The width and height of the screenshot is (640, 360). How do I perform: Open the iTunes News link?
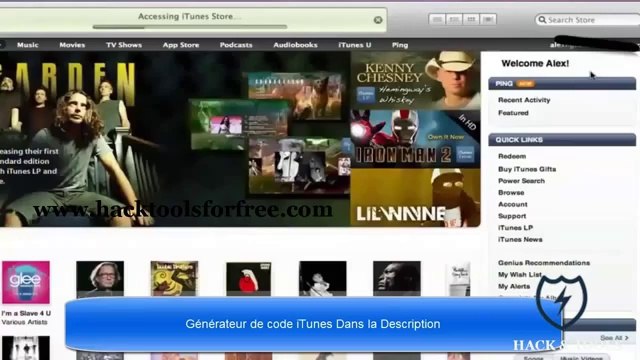[x=520, y=240]
